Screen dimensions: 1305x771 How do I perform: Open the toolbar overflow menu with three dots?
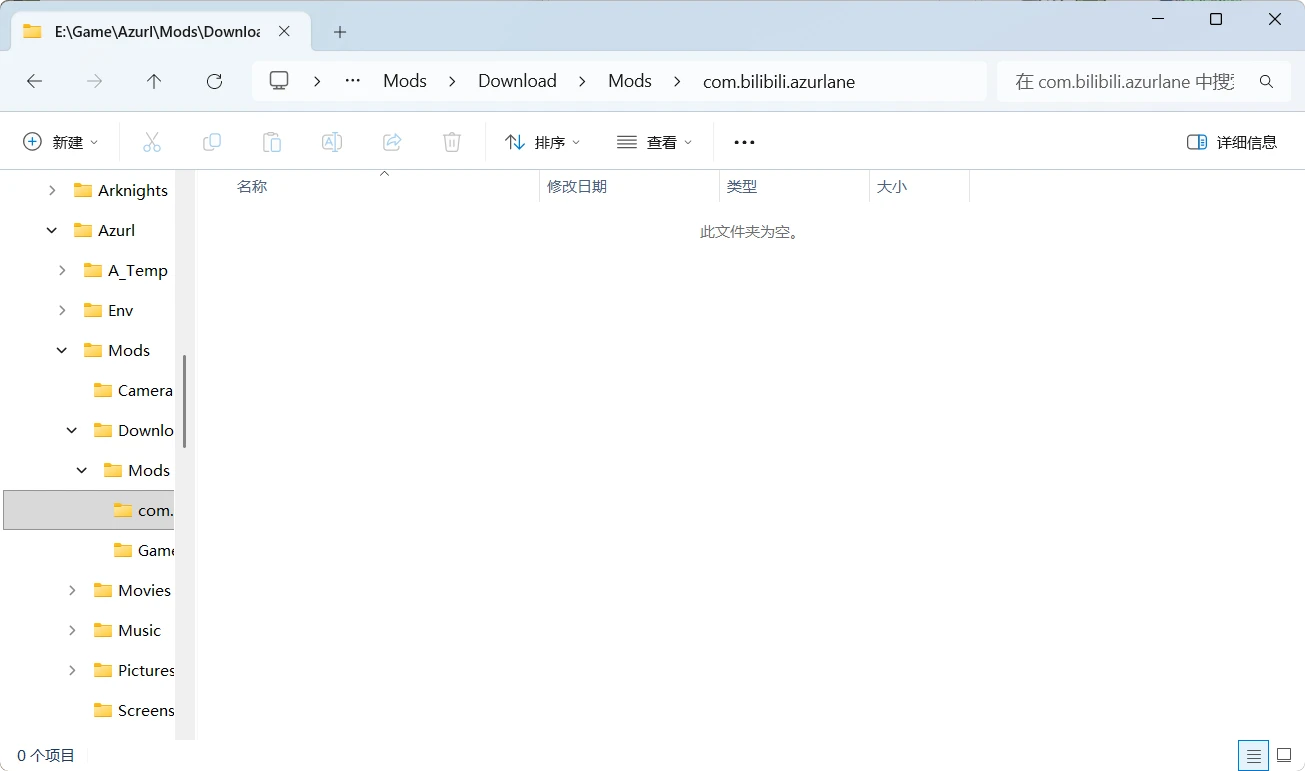pyautogui.click(x=743, y=141)
